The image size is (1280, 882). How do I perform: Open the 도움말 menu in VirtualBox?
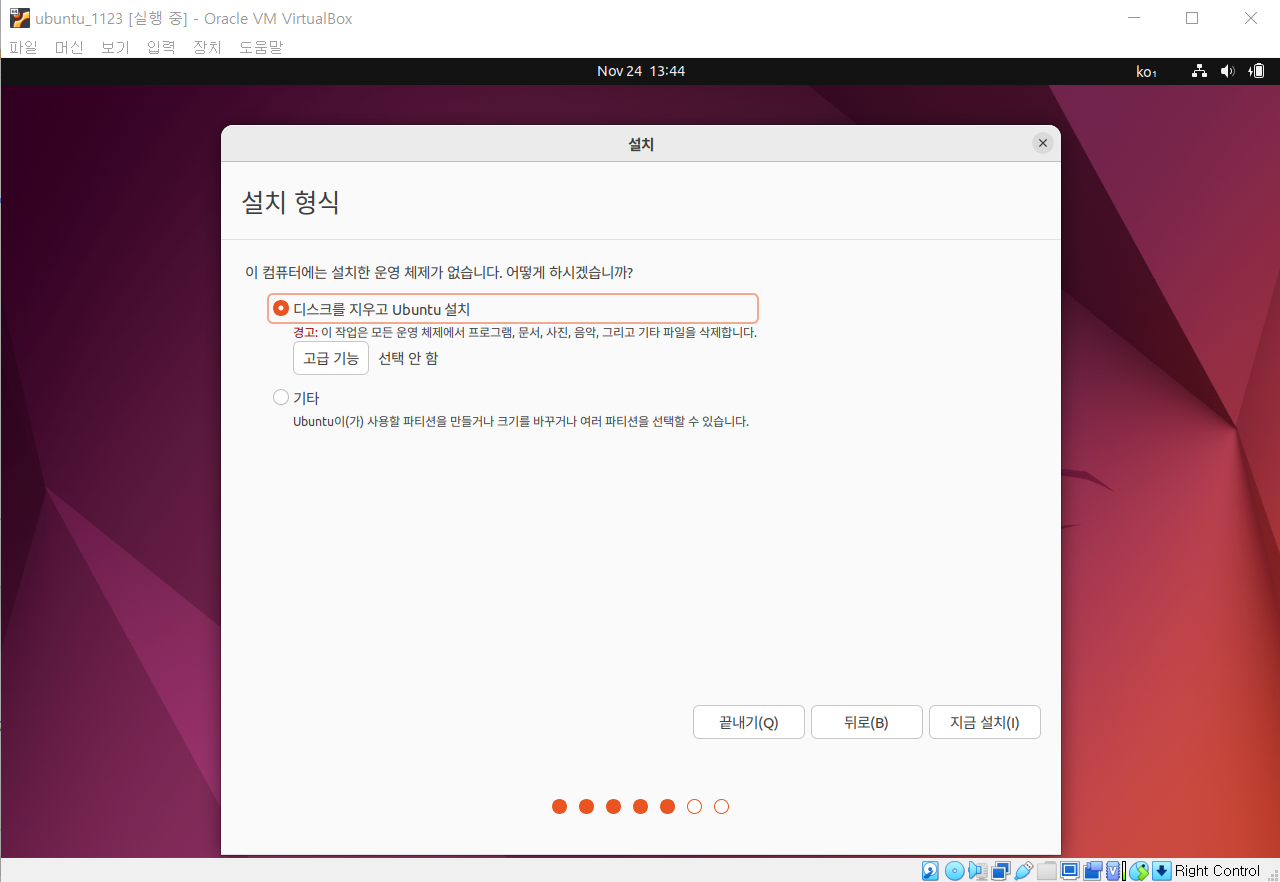coord(261,47)
